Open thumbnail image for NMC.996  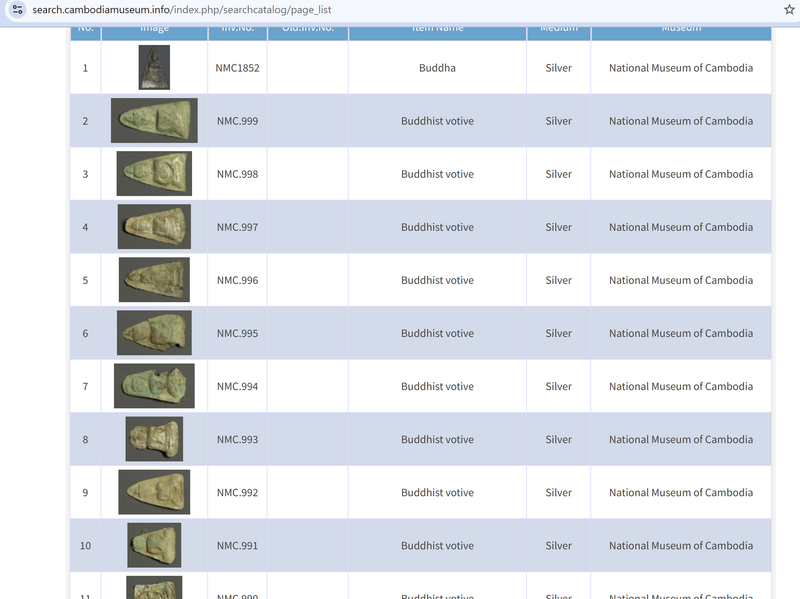pos(154,280)
